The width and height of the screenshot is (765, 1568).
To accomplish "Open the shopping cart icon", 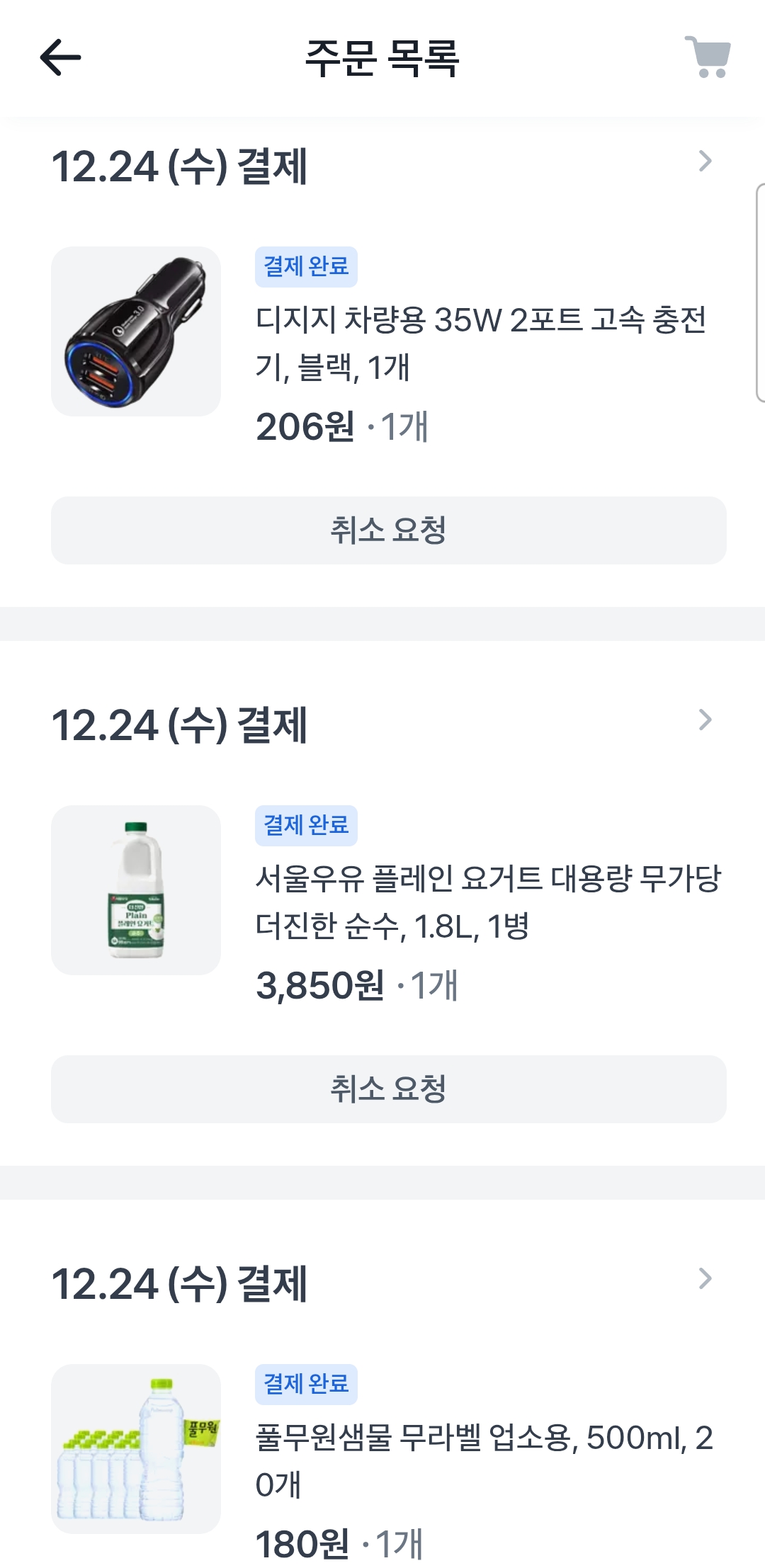I will [x=708, y=57].
